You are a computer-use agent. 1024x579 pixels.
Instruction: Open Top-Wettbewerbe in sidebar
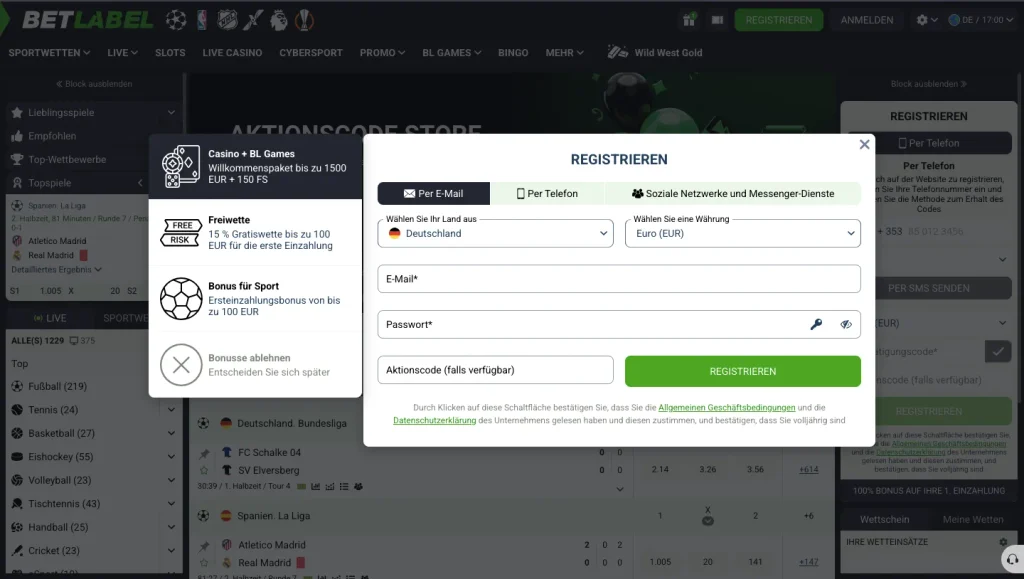(67, 159)
